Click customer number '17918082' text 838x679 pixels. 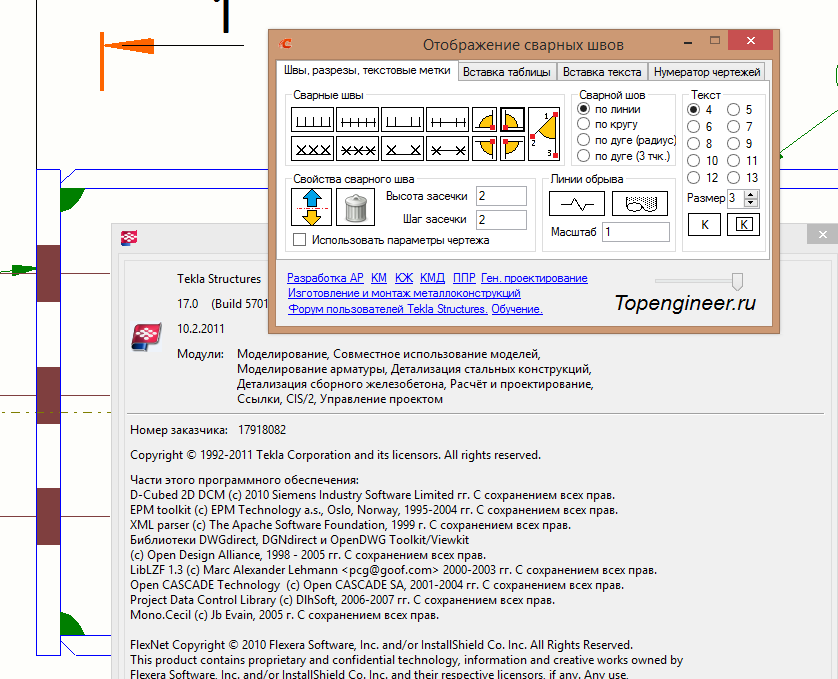point(262,430)
